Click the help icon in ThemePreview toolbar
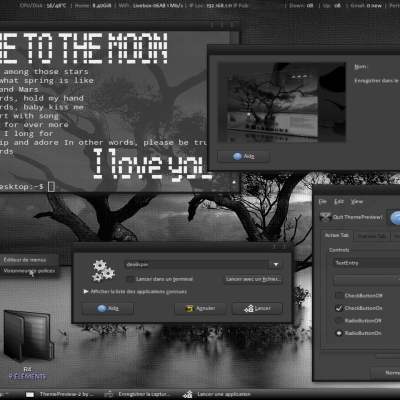 coord(396,218)
